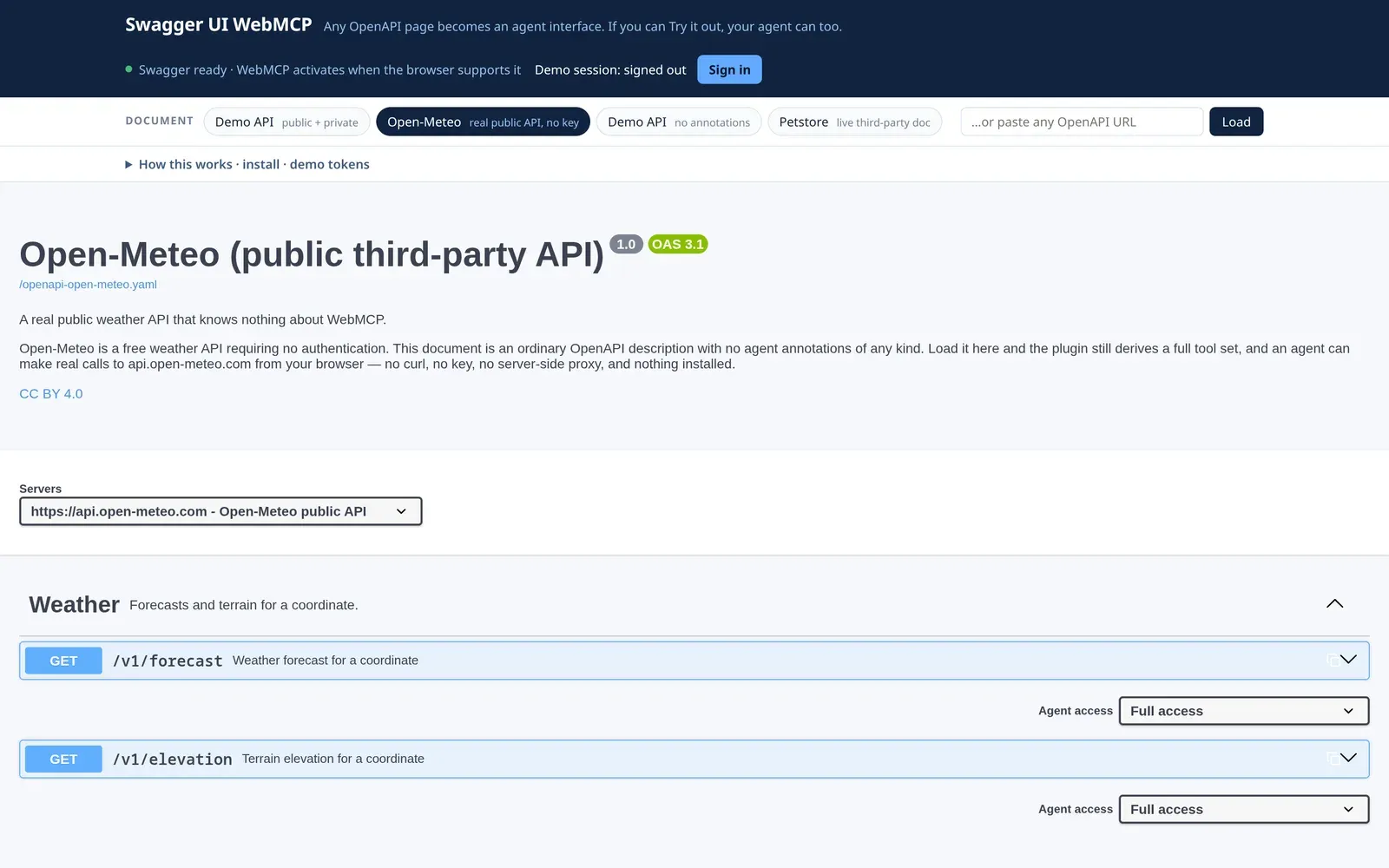Switch to Demo API no annotations document
The width and height of the screenshot is (1389, 868).
679,122
